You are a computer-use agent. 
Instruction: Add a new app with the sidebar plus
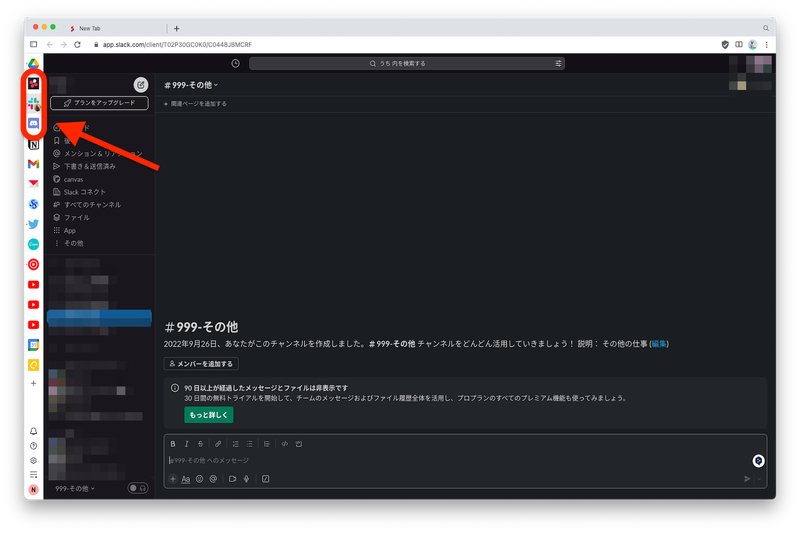(x=33, y=383)
